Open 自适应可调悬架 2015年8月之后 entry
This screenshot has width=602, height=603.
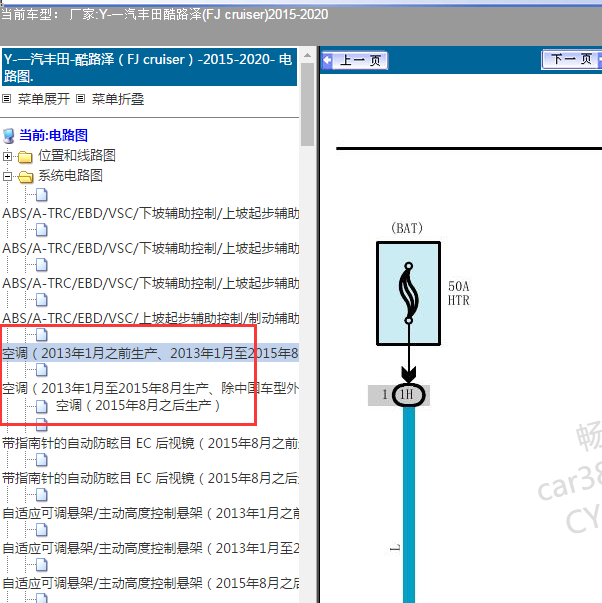(150, 583)
